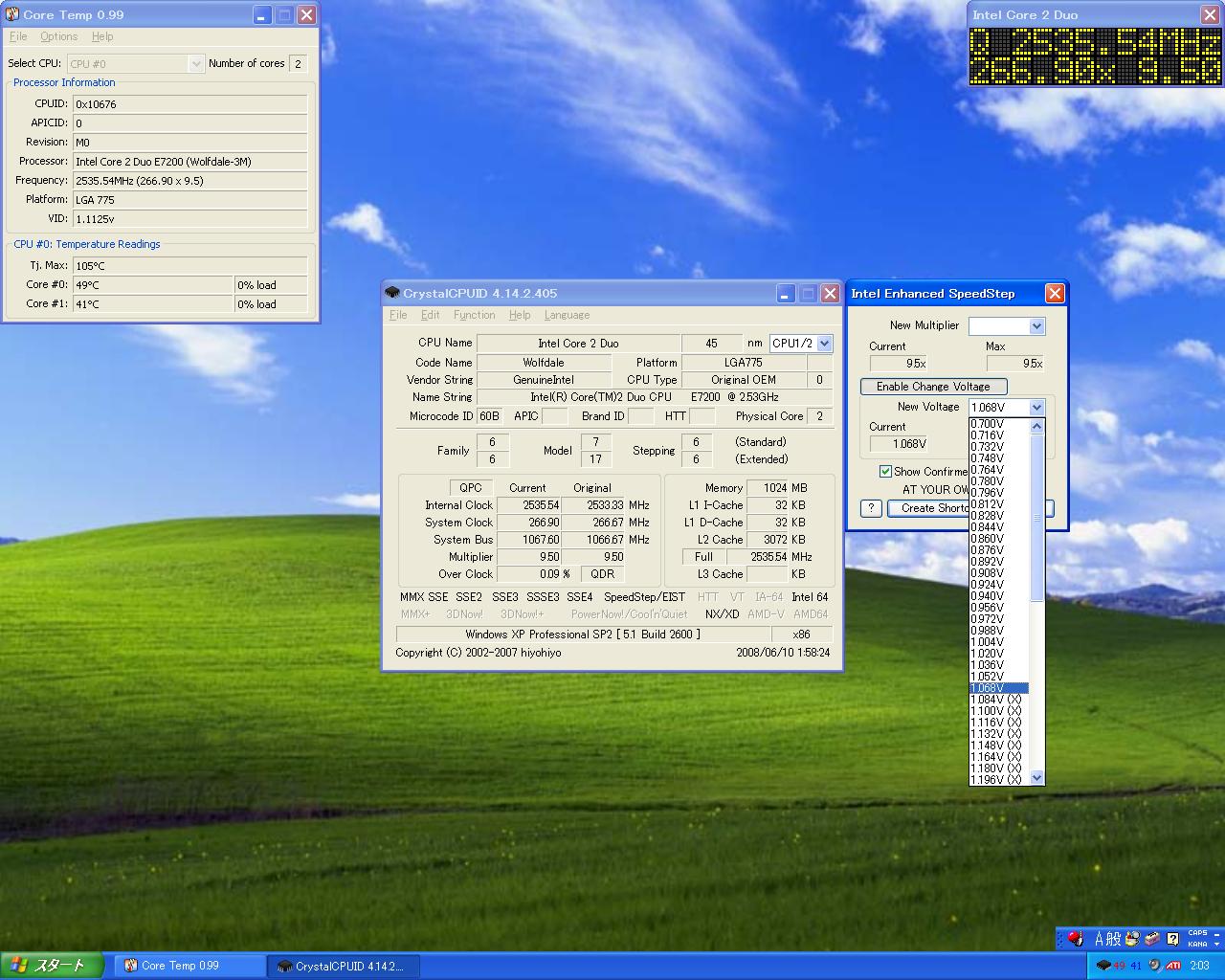Click the IME red ball pen icon
The image size is (1225, 980).
[x=1076, y=938]
